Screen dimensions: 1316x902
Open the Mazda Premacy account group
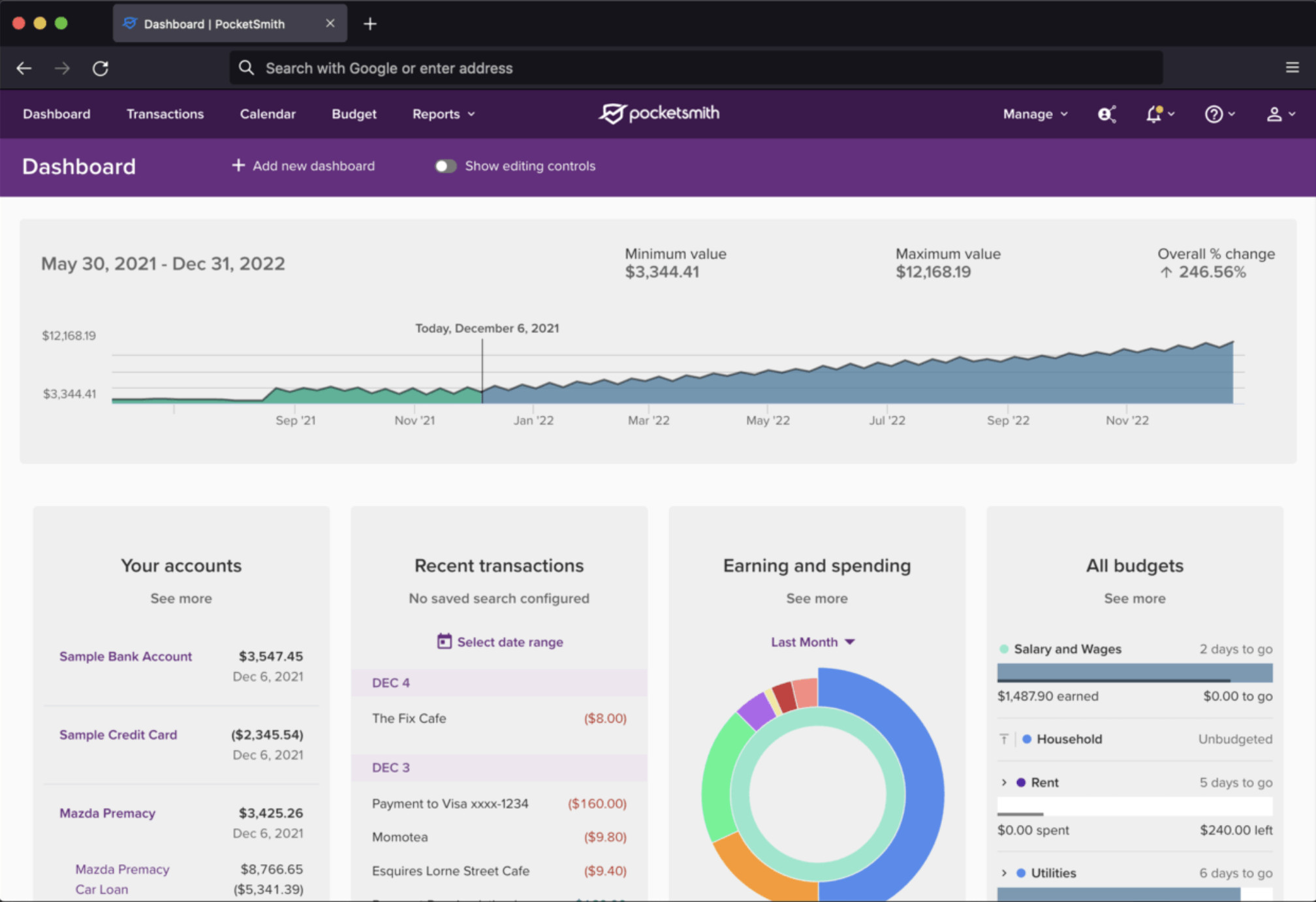pyautogui.click(x=108, y=813)
